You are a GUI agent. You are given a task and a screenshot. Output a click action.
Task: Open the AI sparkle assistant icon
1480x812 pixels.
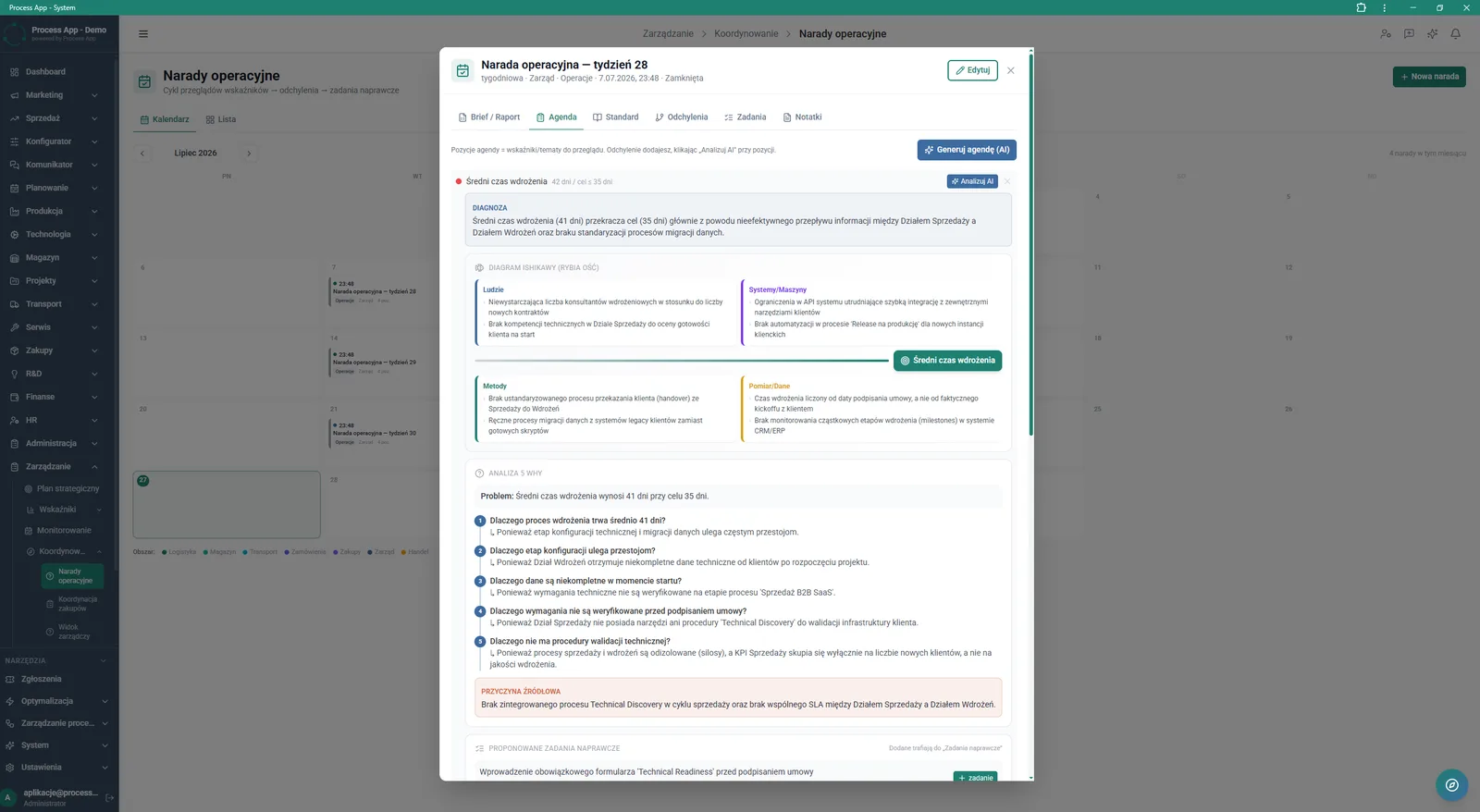point(1432,34)
